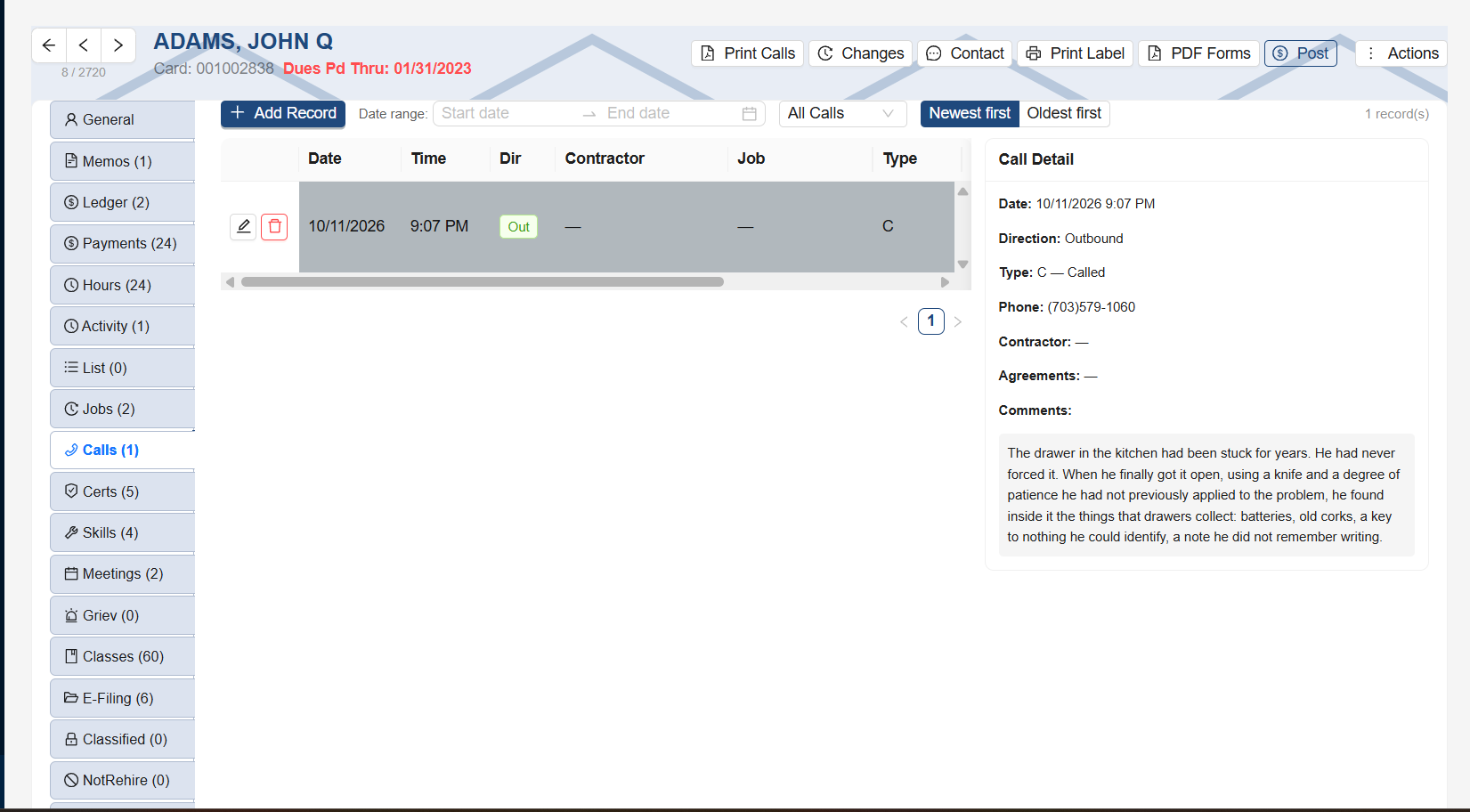Select the Certs (5) tab
The height and width of the screenshot is (812, 1470).
[x=122, y=491]
